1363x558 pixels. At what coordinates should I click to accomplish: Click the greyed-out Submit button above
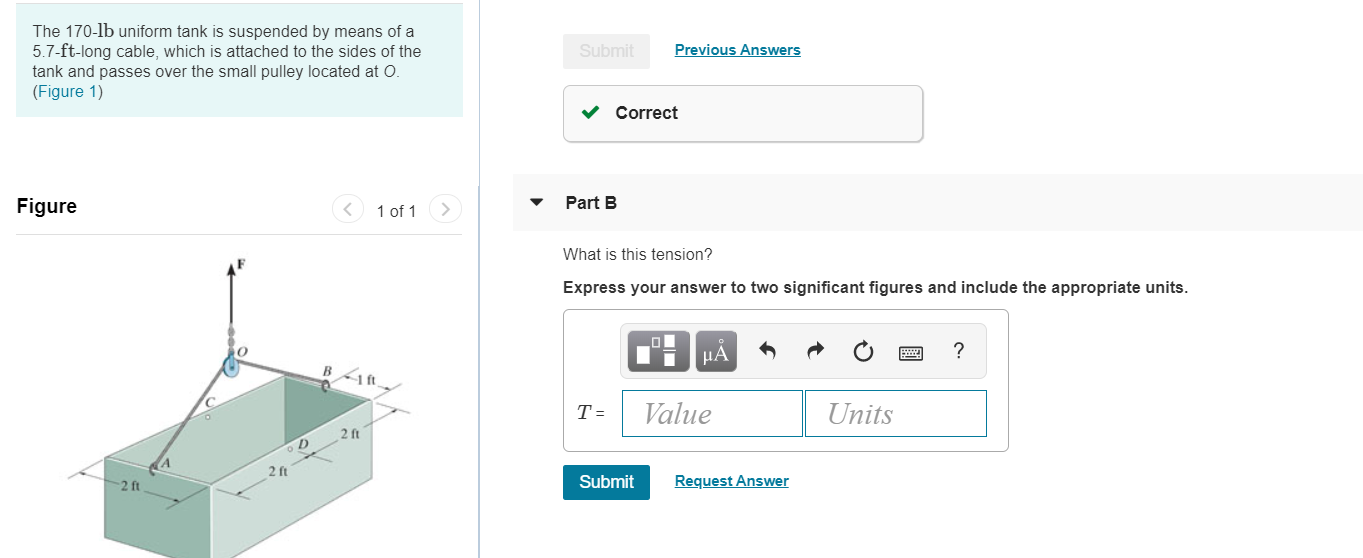(606, 51)
